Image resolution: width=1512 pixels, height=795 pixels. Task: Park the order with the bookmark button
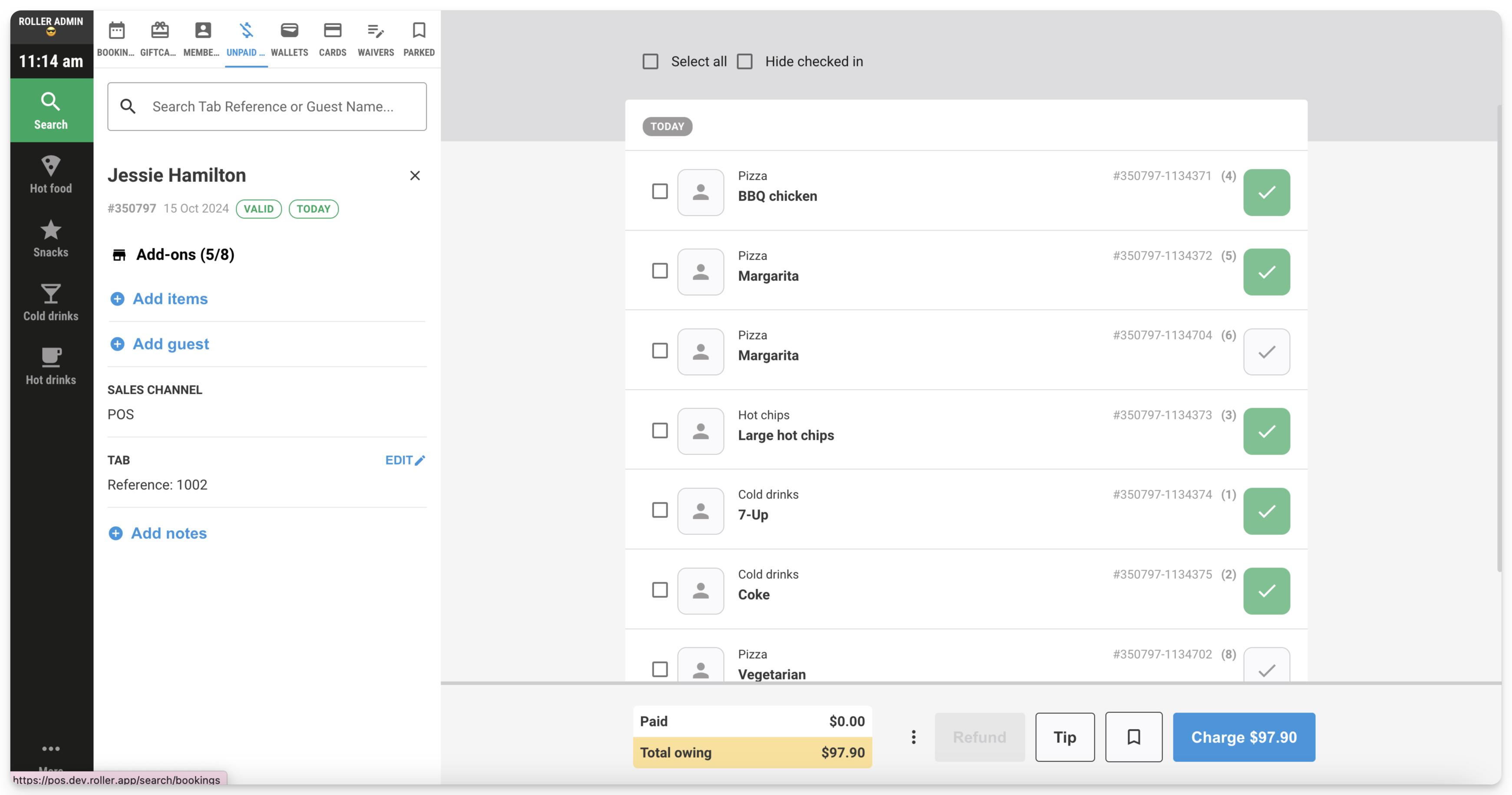point(1133,737)
